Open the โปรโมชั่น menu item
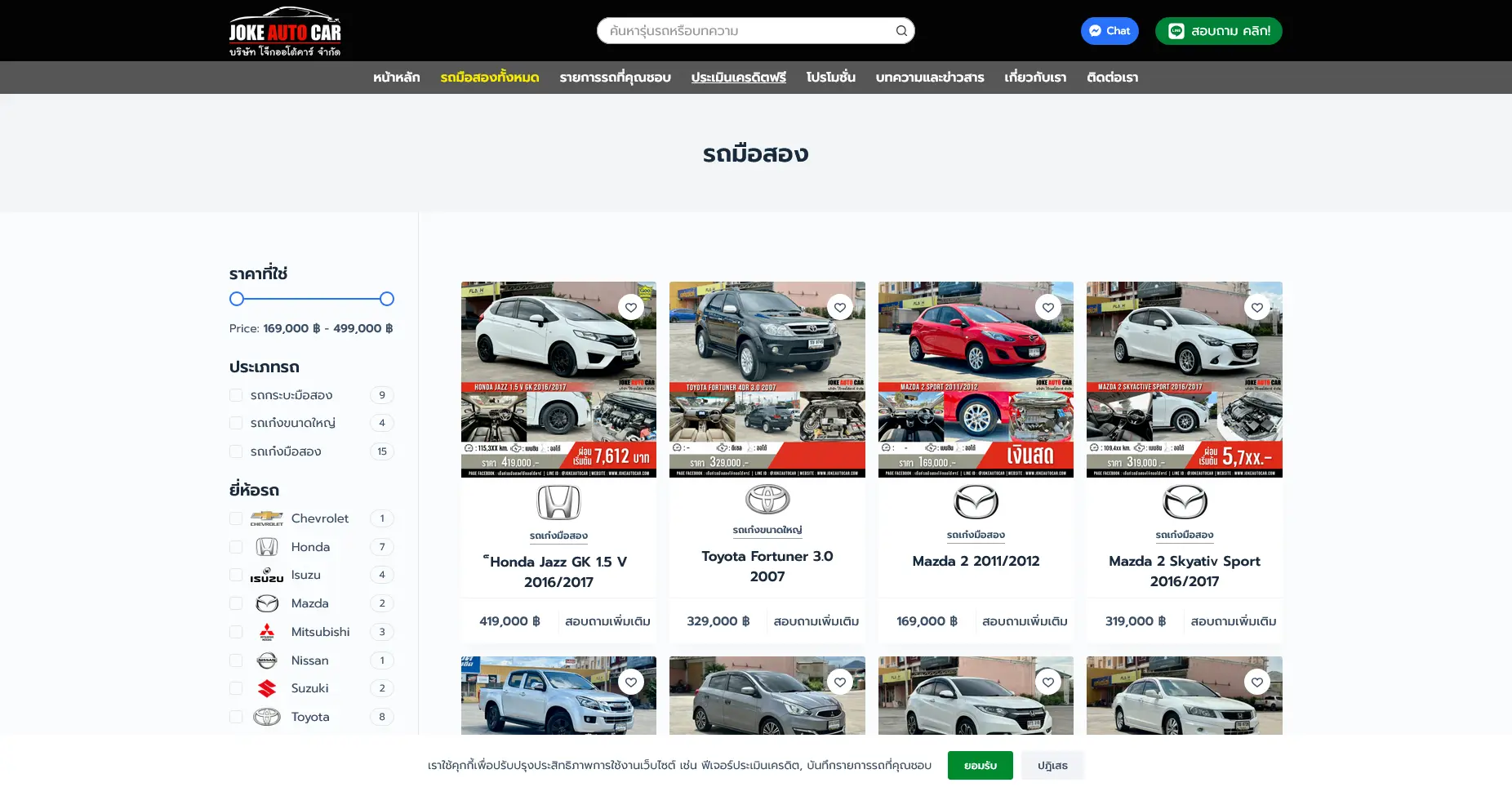The height and width of the screenshot is (796, 1512). pyautogui.click(x=830, y=78)
